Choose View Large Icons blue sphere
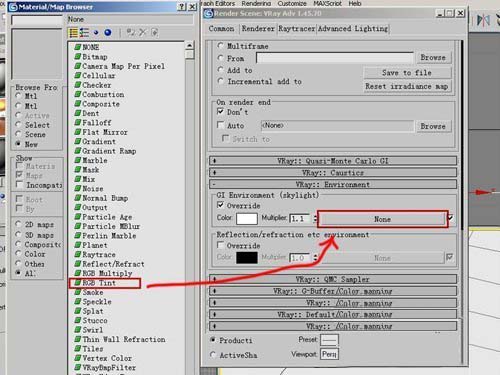Screen dimensions: 500x375 pos(108,33)
